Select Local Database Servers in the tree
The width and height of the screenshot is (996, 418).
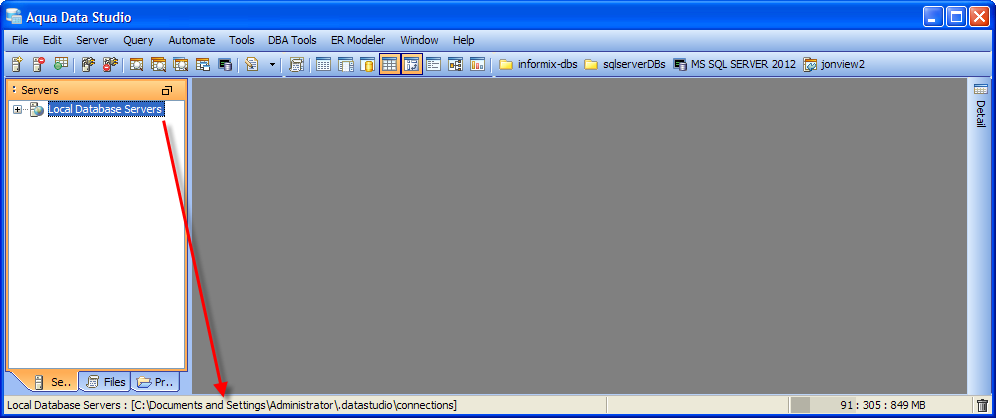click(x=105, y=109)
